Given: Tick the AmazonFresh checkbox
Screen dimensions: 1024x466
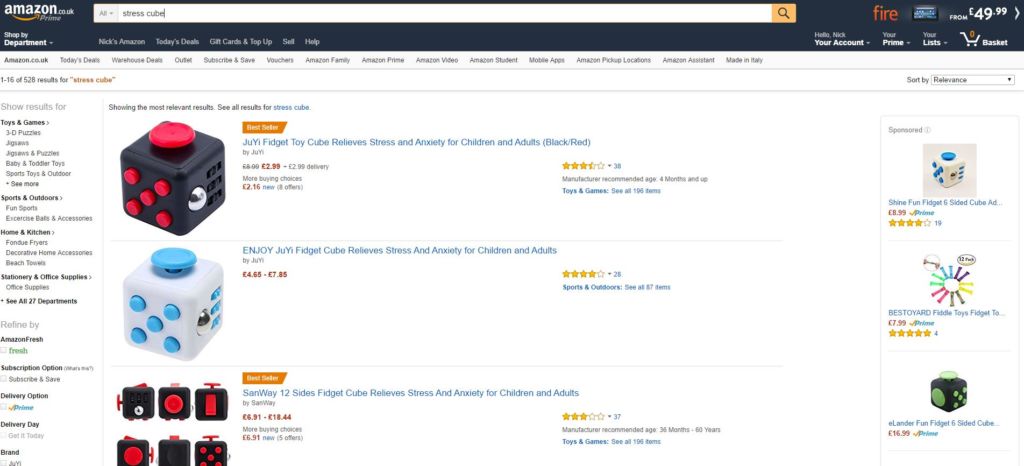Looking at the screenshot, I should (x=4, y=350).
